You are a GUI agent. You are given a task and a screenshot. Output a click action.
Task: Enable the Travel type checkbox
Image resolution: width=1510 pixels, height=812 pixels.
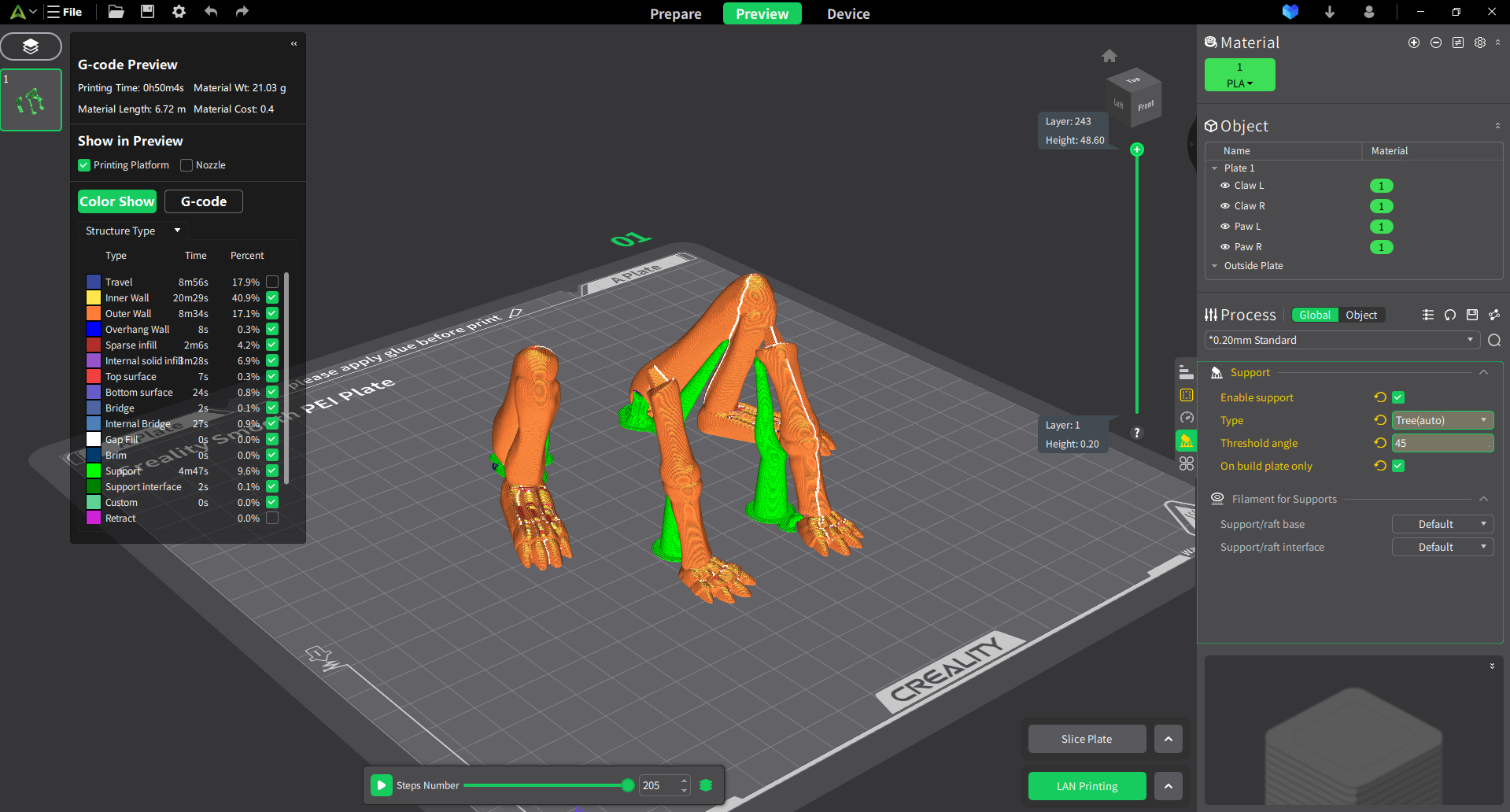[272, 282]
